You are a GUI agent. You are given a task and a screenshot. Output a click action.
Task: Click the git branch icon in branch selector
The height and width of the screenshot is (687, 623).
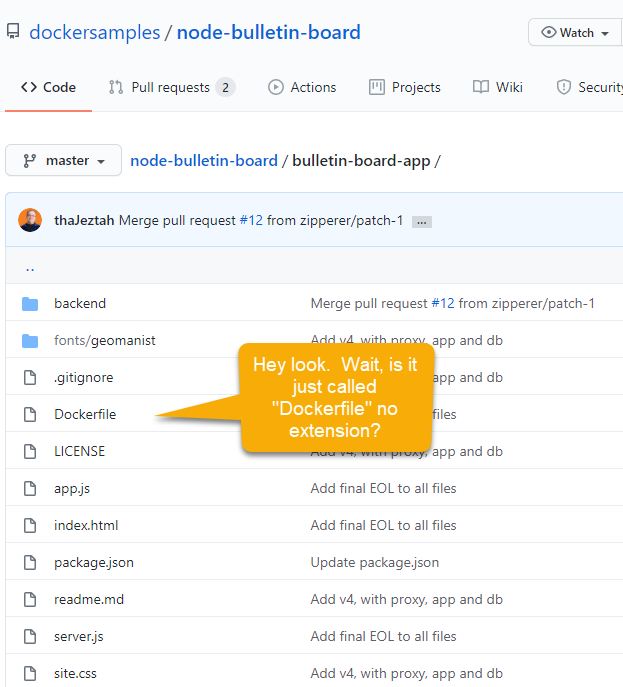pyautogui.click(x=29, y=161)
